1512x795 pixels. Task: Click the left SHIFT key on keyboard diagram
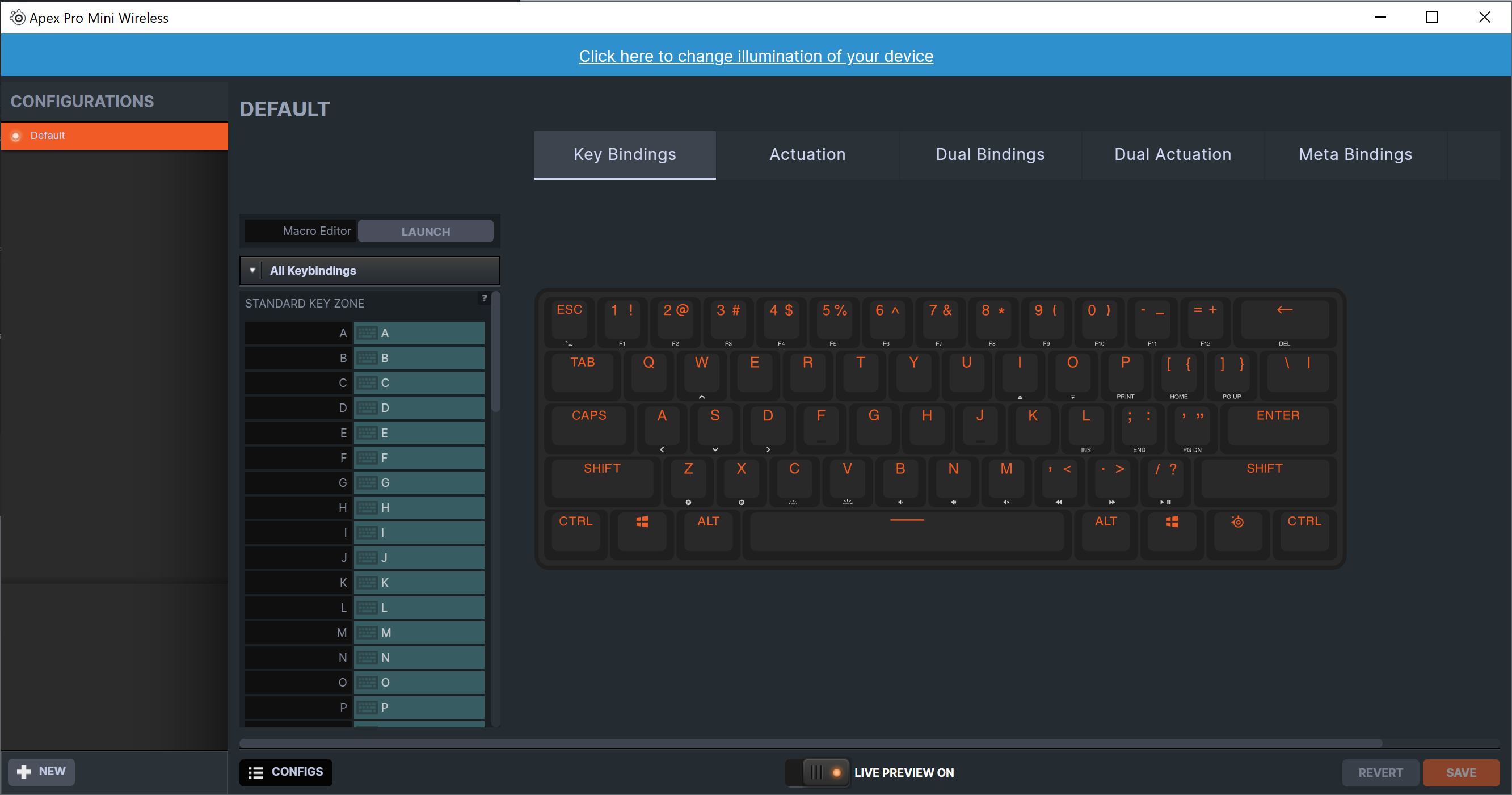pos(602,481)
